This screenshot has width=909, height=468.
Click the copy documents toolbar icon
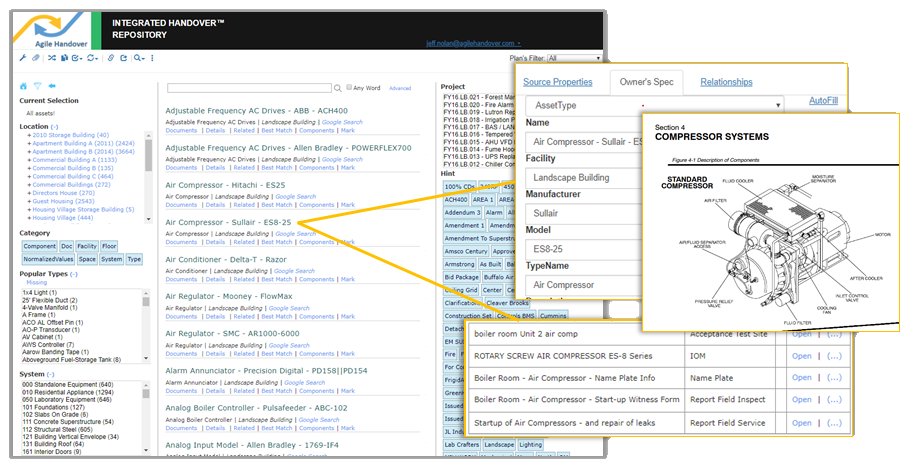64,58
